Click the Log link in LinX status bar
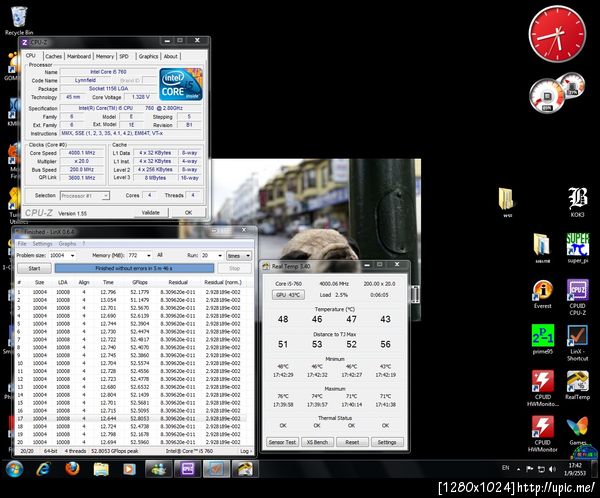The image size is (600, 498). pyautogui.click(x=245, y=451)
